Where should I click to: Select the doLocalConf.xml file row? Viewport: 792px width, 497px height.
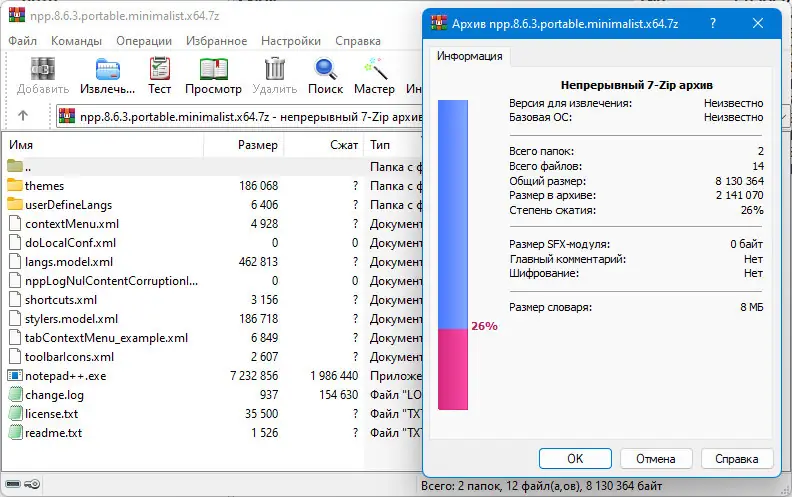[212, 242]
